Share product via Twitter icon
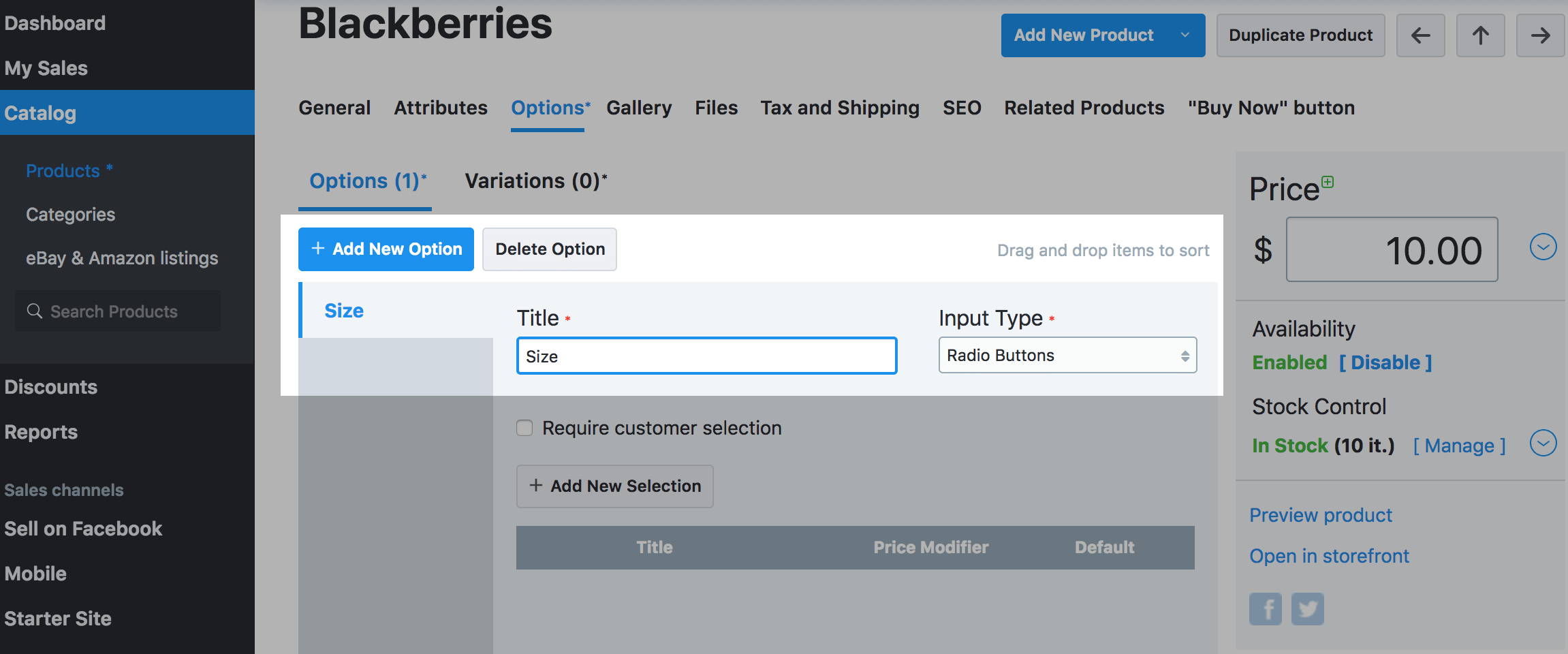The image size is (1568, 654). 1308,608
